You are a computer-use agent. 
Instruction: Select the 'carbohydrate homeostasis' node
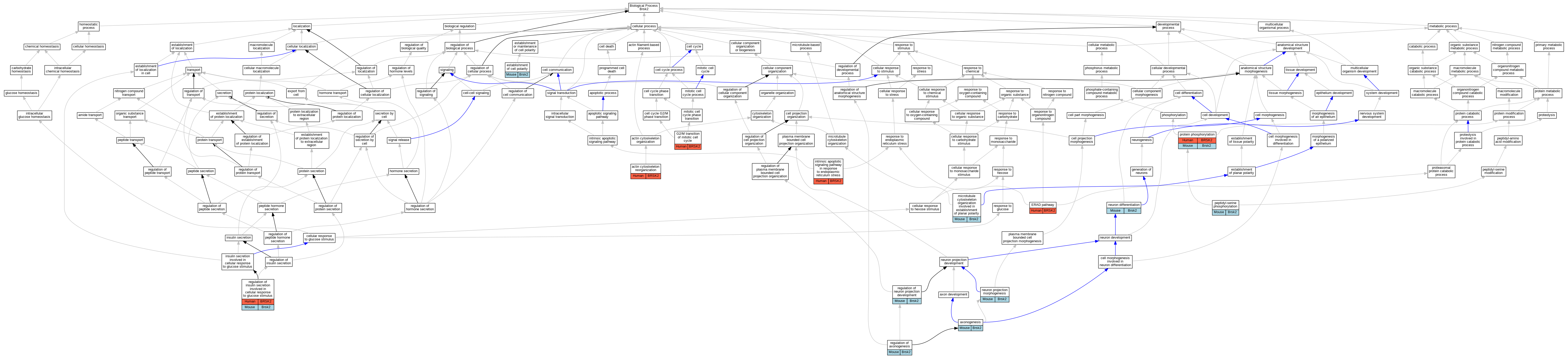coord(21,70)
